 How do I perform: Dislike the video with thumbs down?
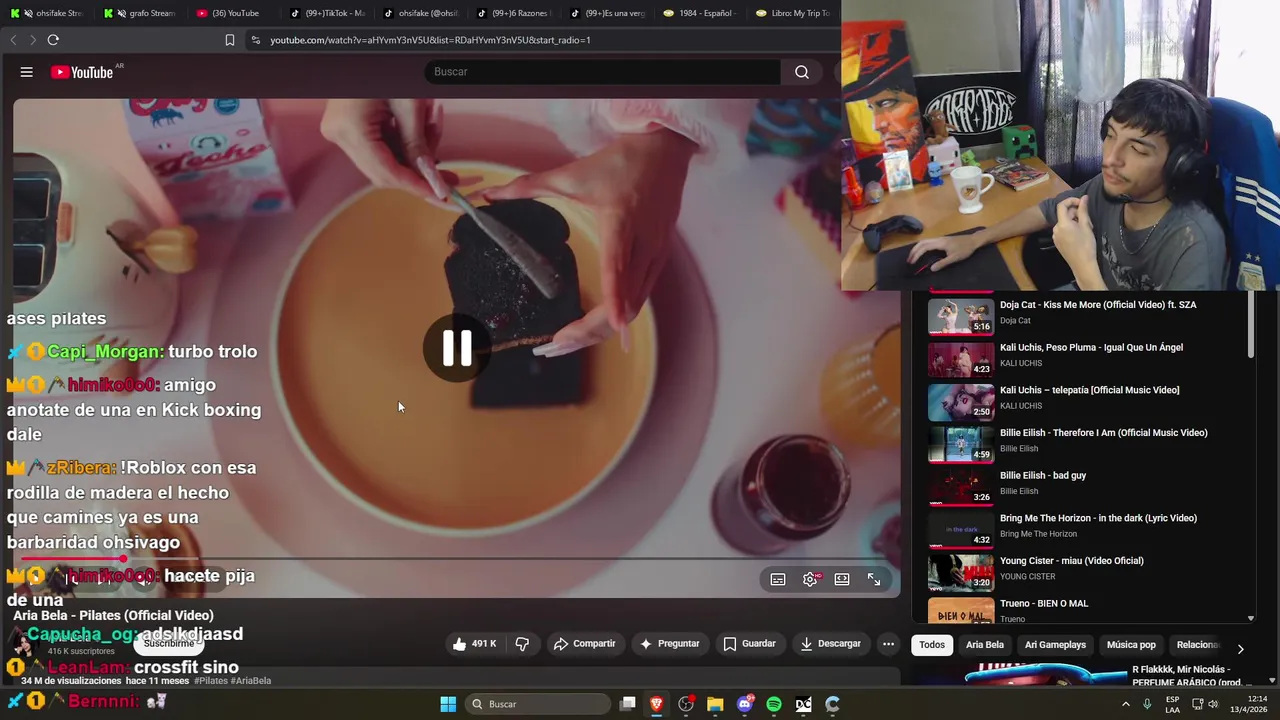coord(522,644)
